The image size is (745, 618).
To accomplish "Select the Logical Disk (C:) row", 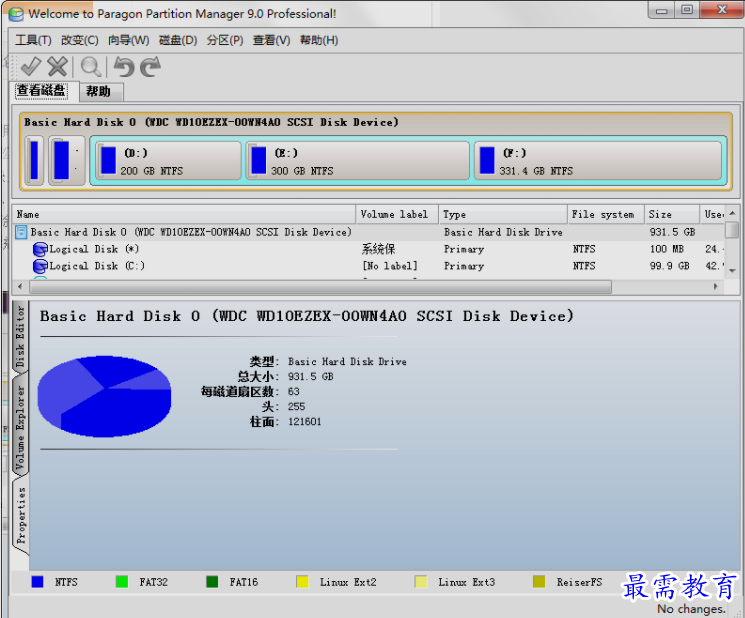I will 369,266.
